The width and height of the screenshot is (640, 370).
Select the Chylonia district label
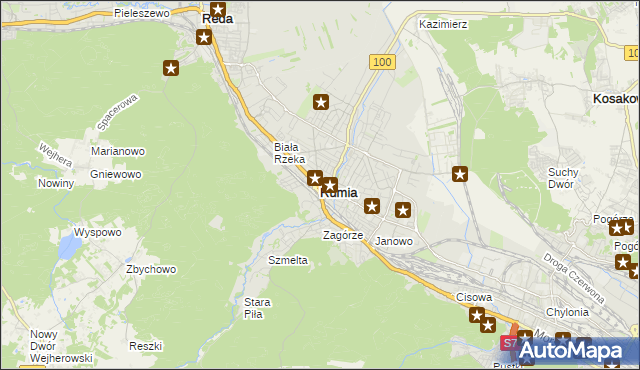point(567,312)
